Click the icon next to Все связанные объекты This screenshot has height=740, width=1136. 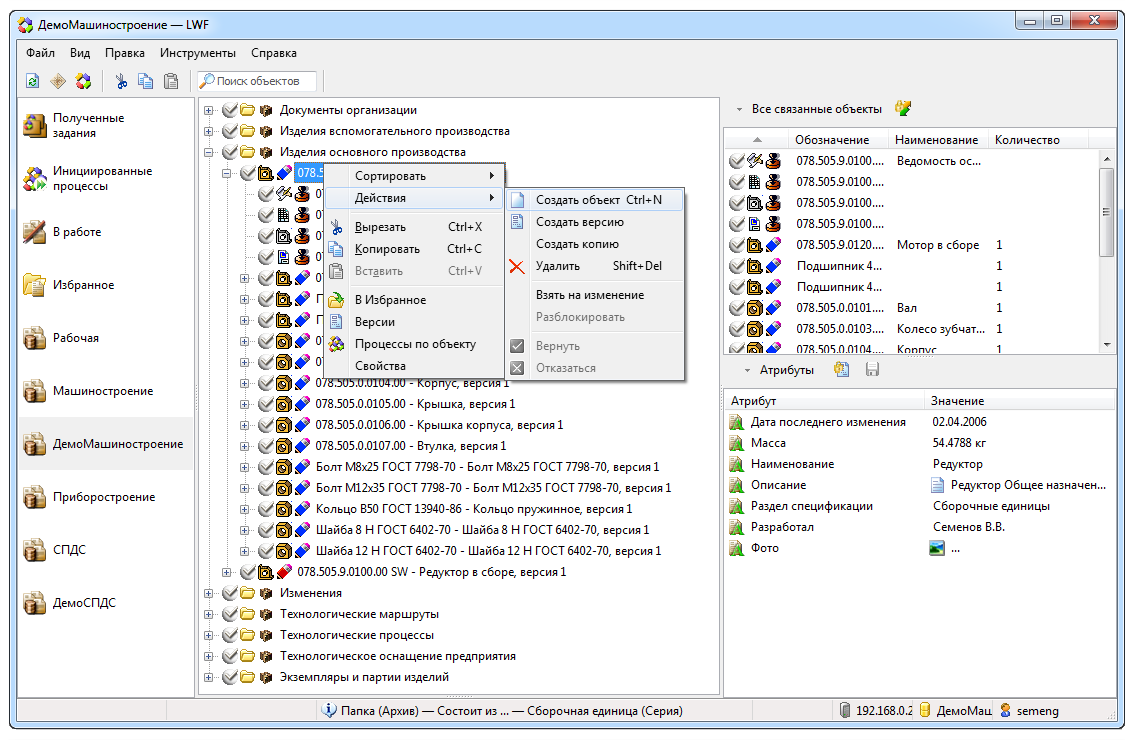click(x=903, y=109)
